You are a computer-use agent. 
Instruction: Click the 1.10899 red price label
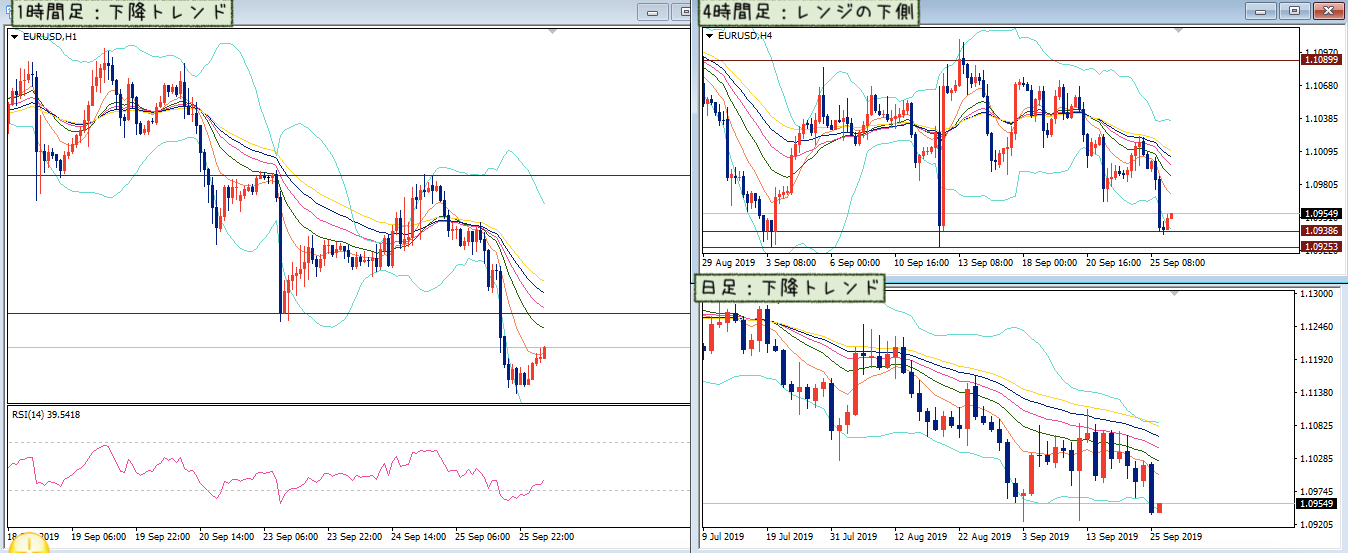point(1320,60)
